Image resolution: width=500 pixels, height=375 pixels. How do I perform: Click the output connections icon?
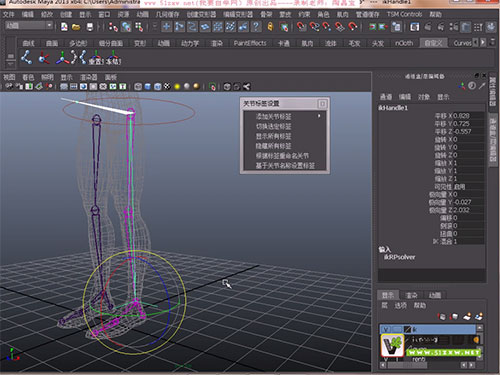(x=383, y=27)
